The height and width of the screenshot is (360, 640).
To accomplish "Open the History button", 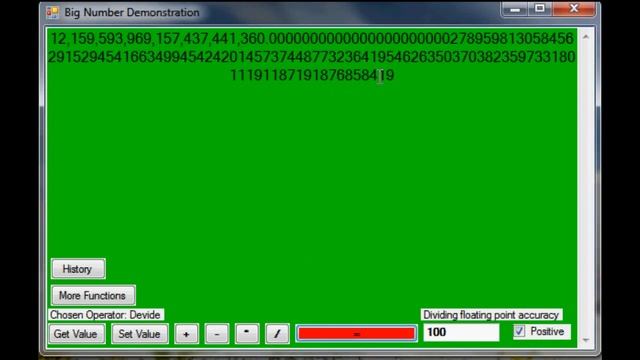I will coord(78,269).
